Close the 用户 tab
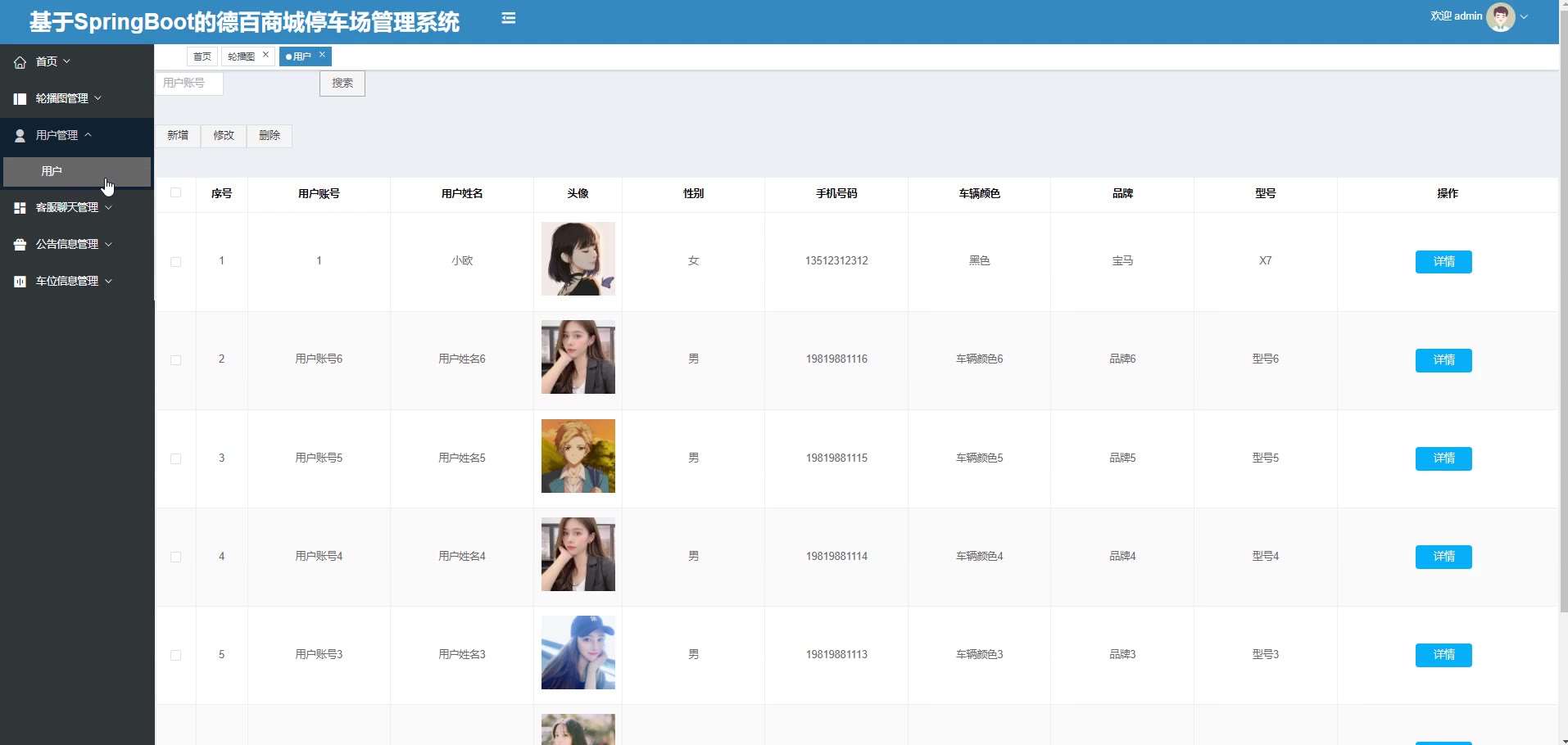Viewport: 1568px width, 745px height. coord(322,55)
